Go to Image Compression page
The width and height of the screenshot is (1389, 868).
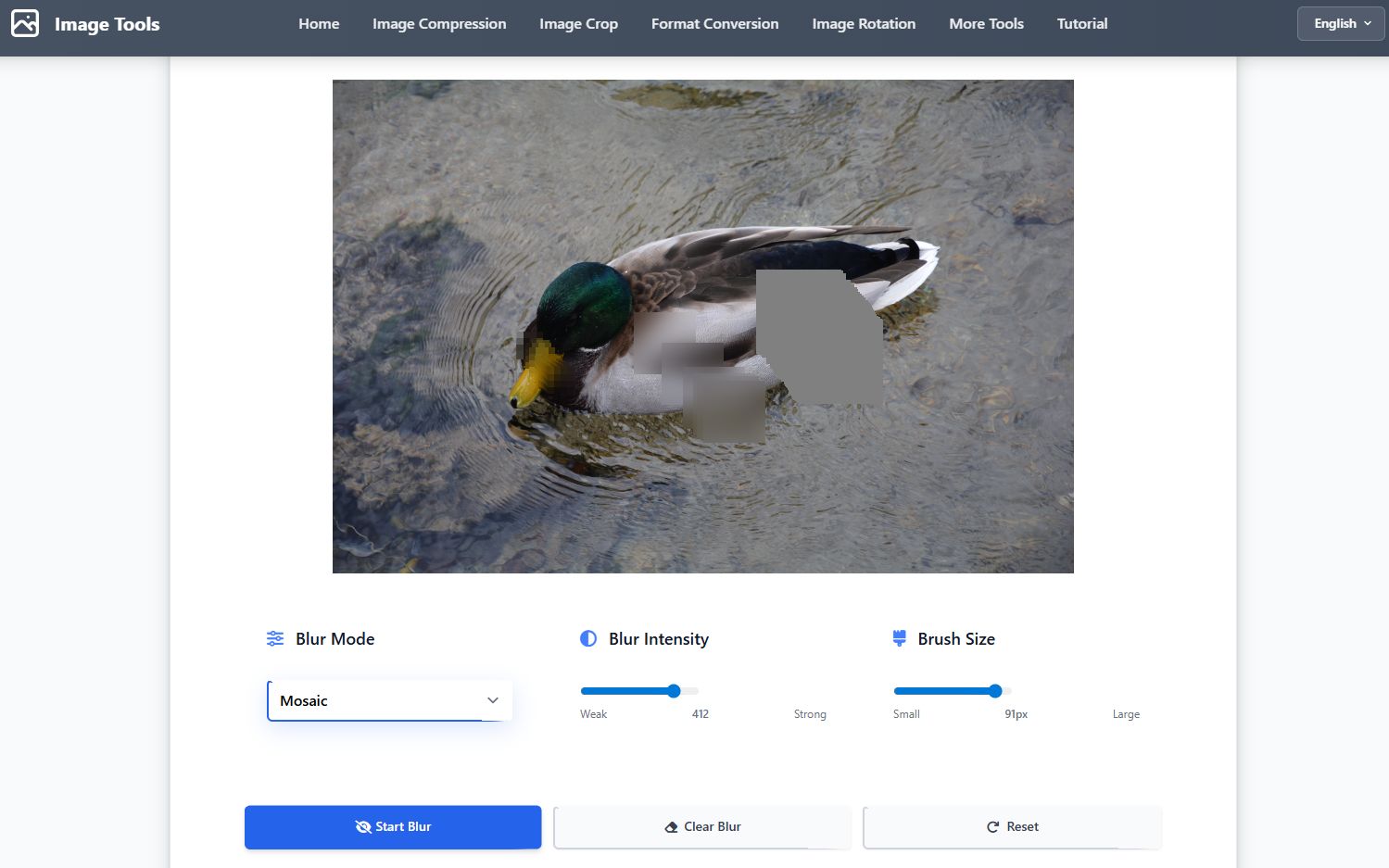pos(439,24)
